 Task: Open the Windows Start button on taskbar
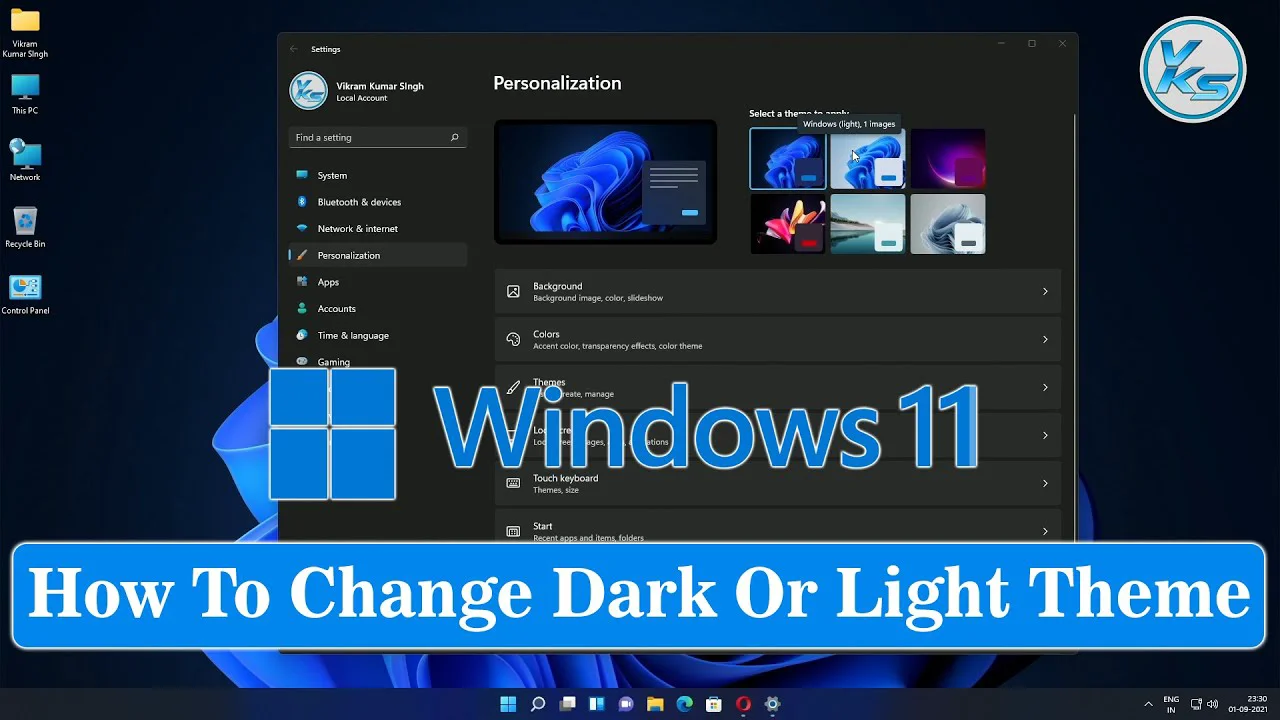(508, 704)
